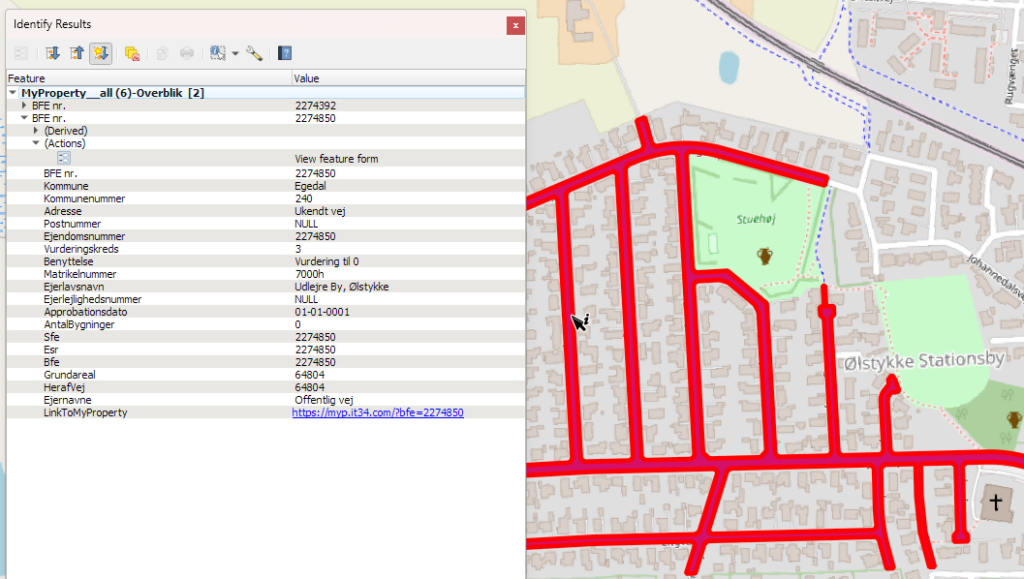Close the Identify Results panel
Image resolution: width=1024 pixels, height=579 pixels.
pos(515,24)
